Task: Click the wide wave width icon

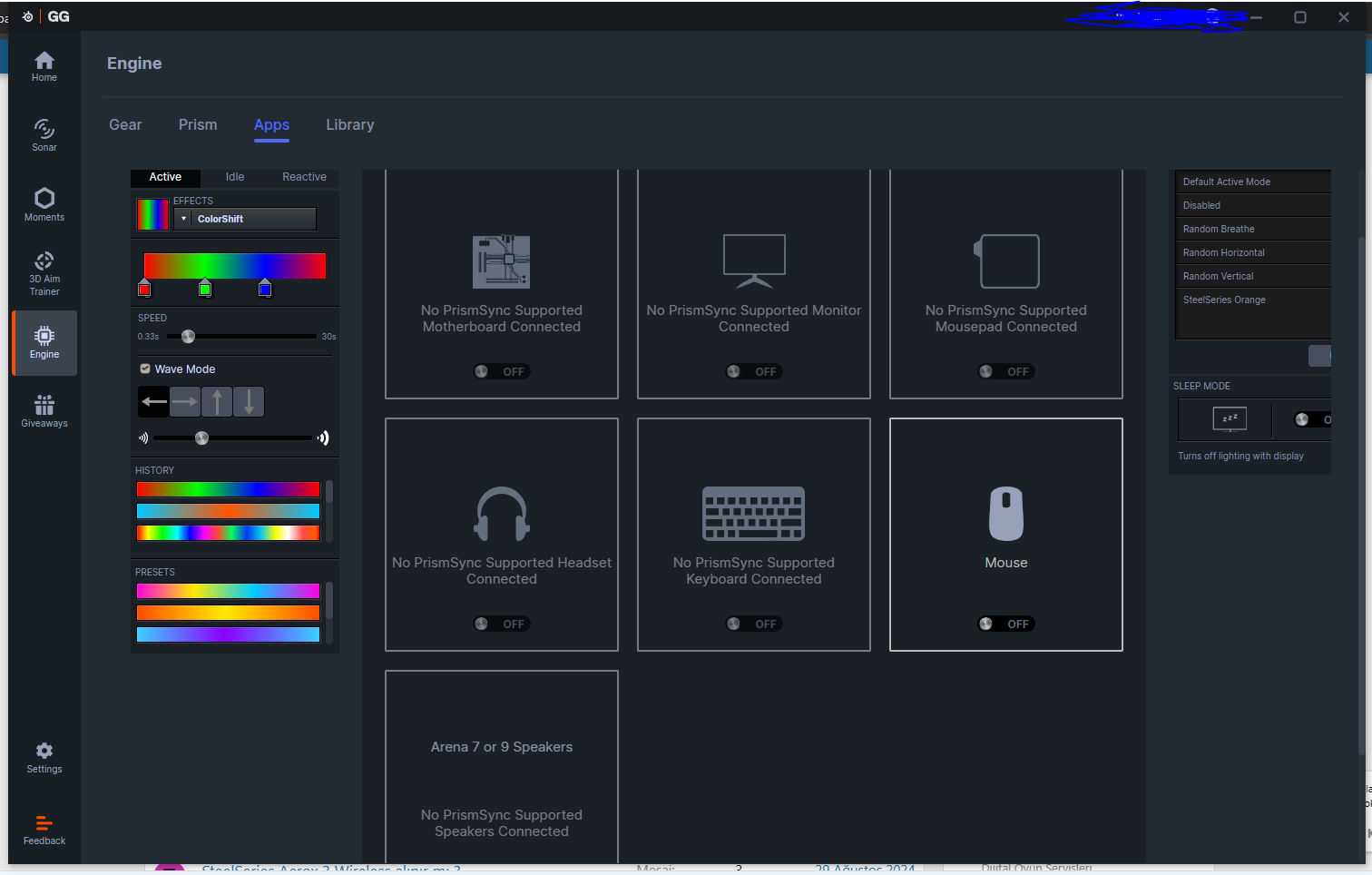Action: tap(322, 437)
